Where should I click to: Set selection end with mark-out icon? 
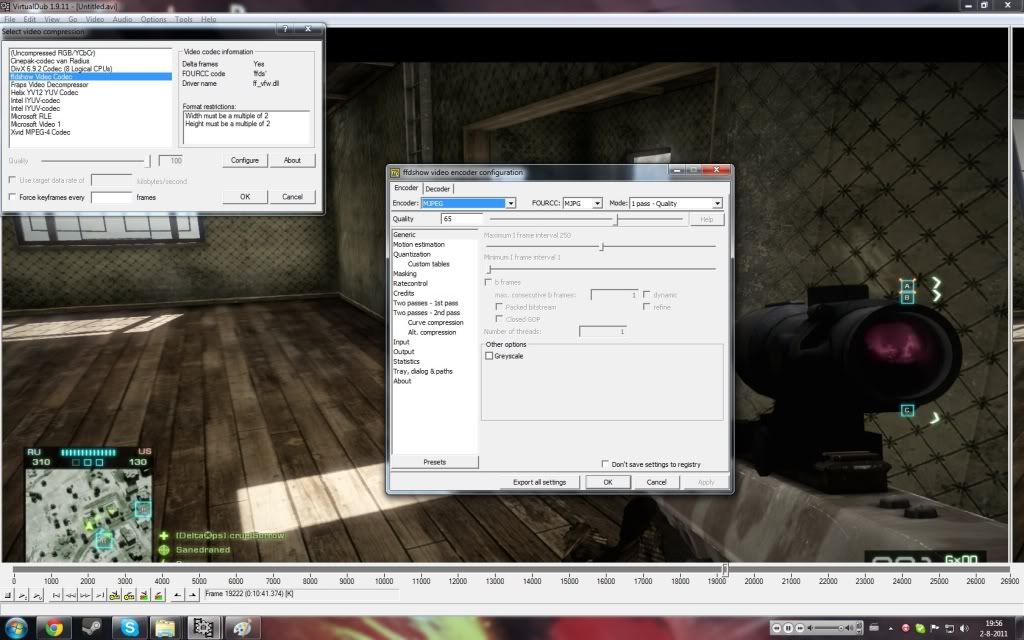click(191, 595)
